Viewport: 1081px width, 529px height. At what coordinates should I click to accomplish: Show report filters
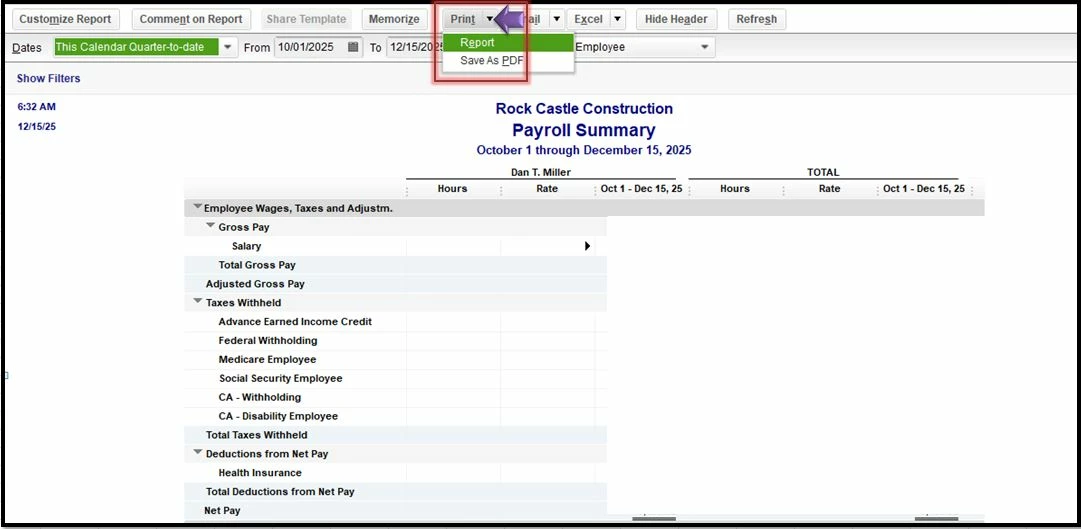click(x=48, y=78)
